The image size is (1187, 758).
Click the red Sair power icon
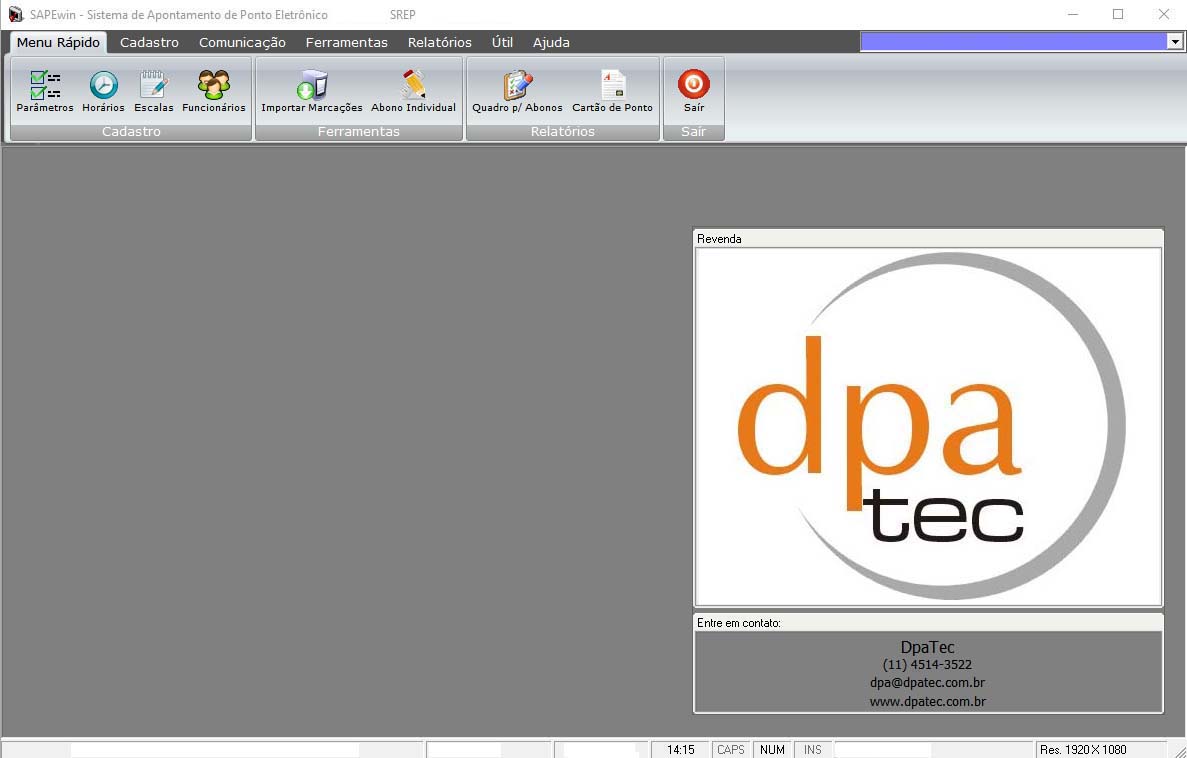(x=693, y=84)
